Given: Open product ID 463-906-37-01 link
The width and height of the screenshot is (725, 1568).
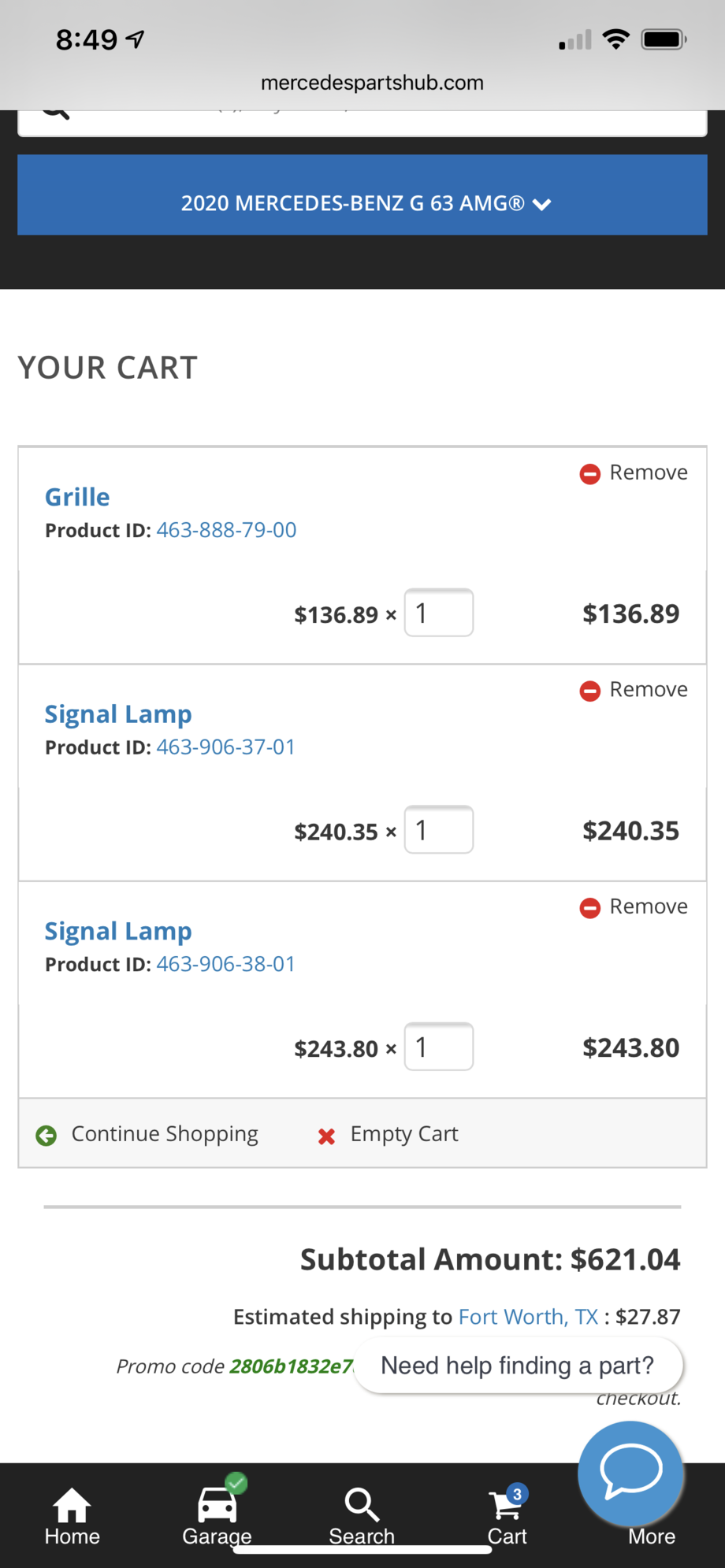Looking at the screenshot, I should coord(225,747).
